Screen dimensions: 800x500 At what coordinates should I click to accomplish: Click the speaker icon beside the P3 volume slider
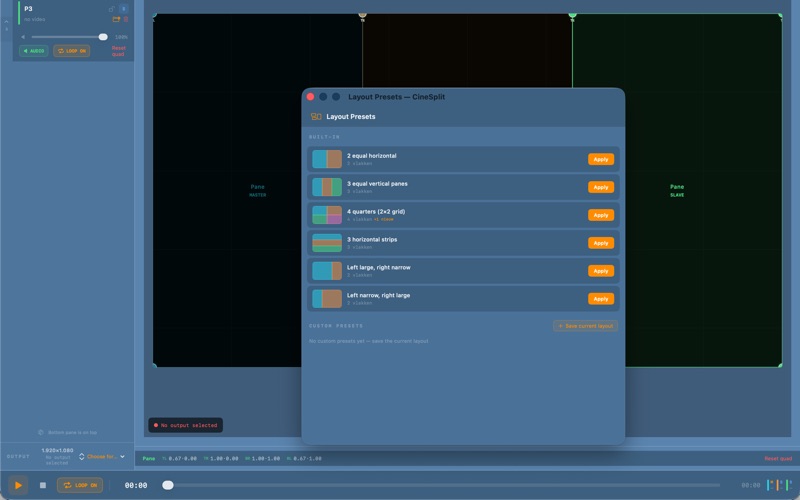23,37
